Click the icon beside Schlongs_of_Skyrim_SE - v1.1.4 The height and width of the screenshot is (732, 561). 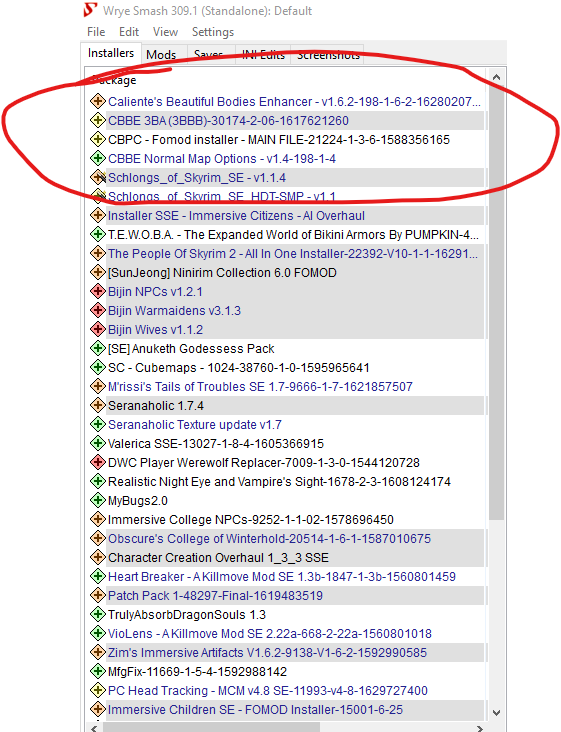[98, 177]
